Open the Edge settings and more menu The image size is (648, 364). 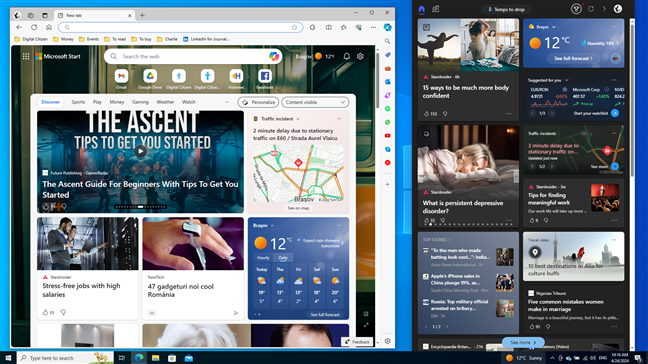point(373,27)
